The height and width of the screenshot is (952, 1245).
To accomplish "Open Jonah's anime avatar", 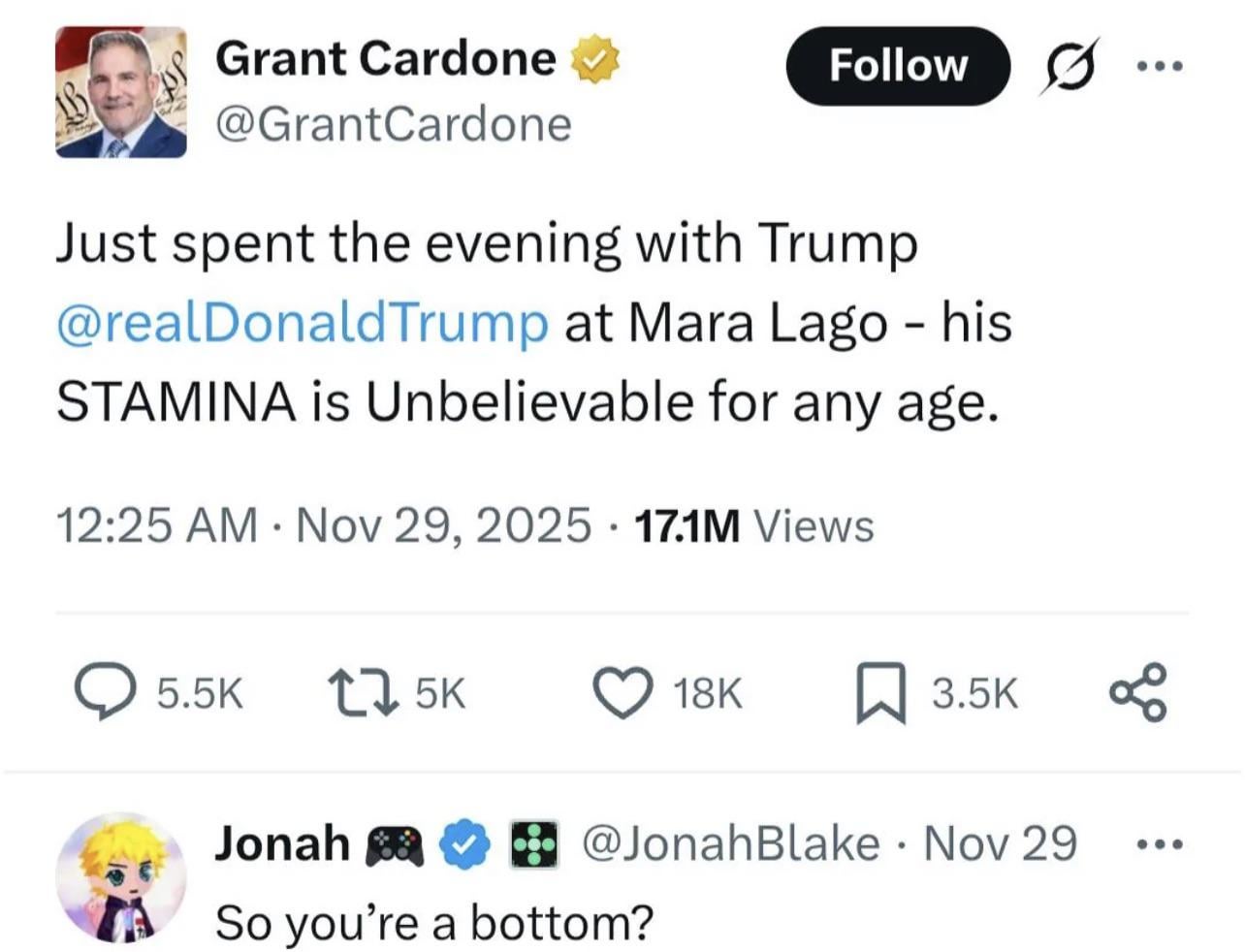I will pyautogui.click(x=120, y=878).
